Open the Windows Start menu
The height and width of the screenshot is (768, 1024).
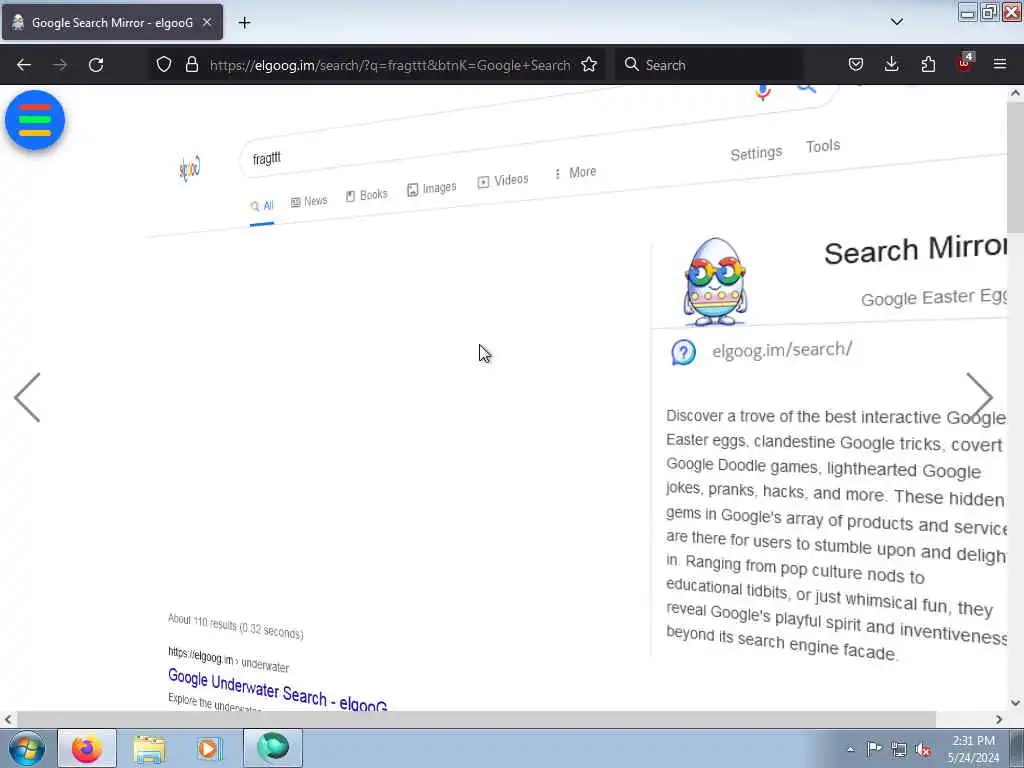27,748
